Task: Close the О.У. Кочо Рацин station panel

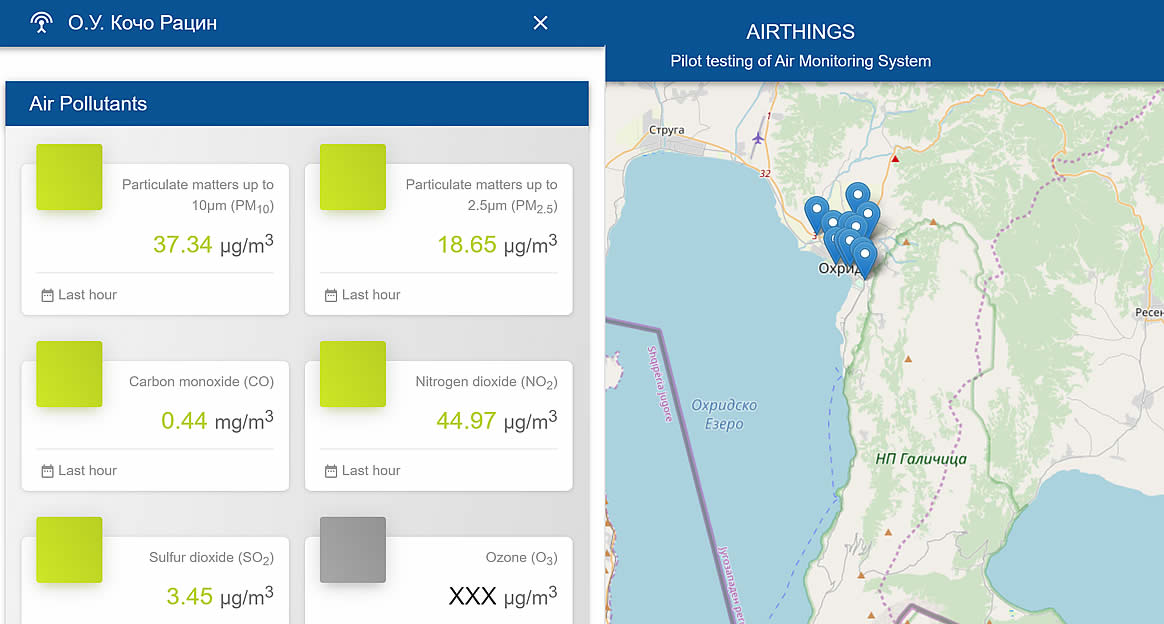Action: point(540,23)
